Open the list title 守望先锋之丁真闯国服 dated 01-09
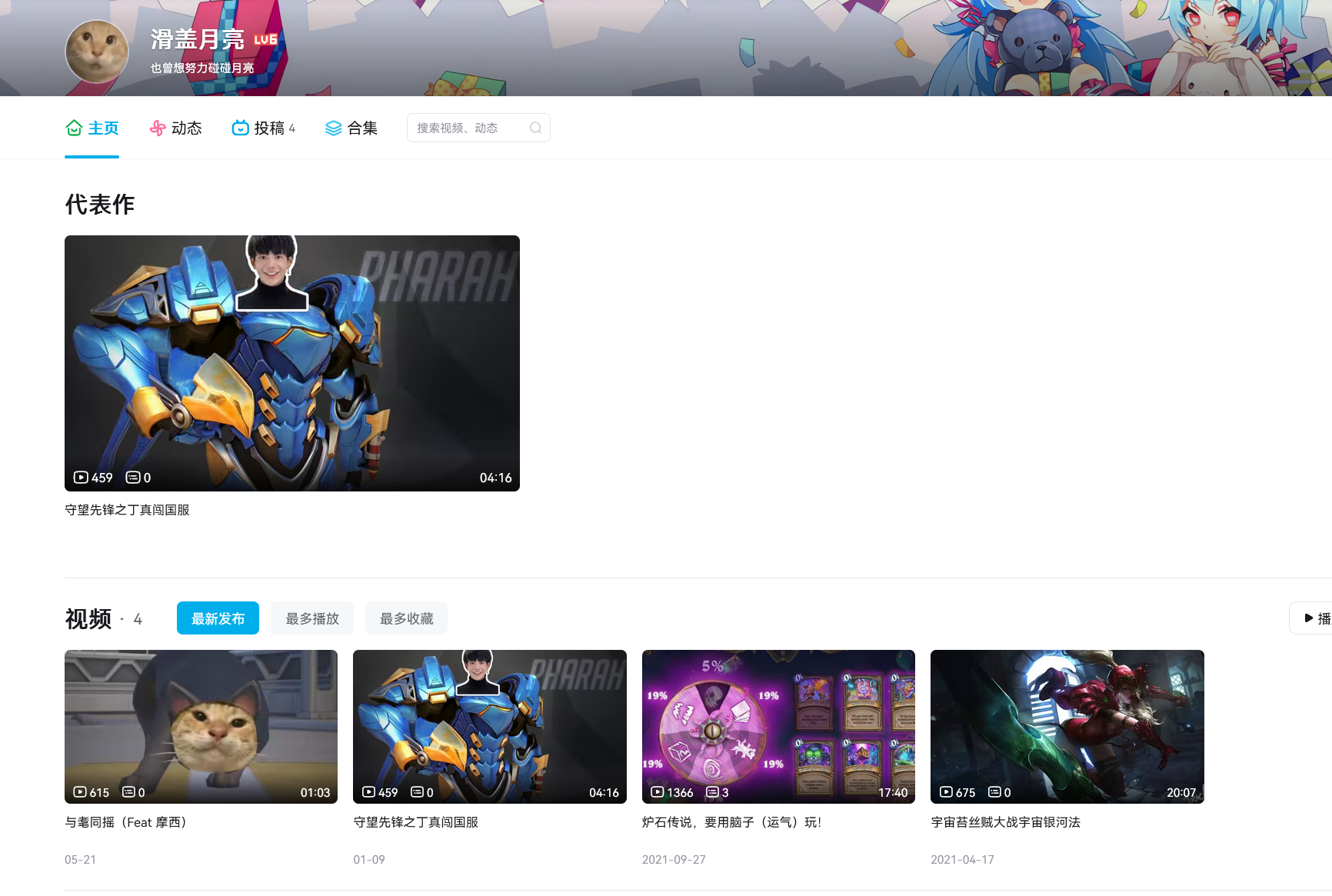This screenshot has height=896, width=1332. 416,822
